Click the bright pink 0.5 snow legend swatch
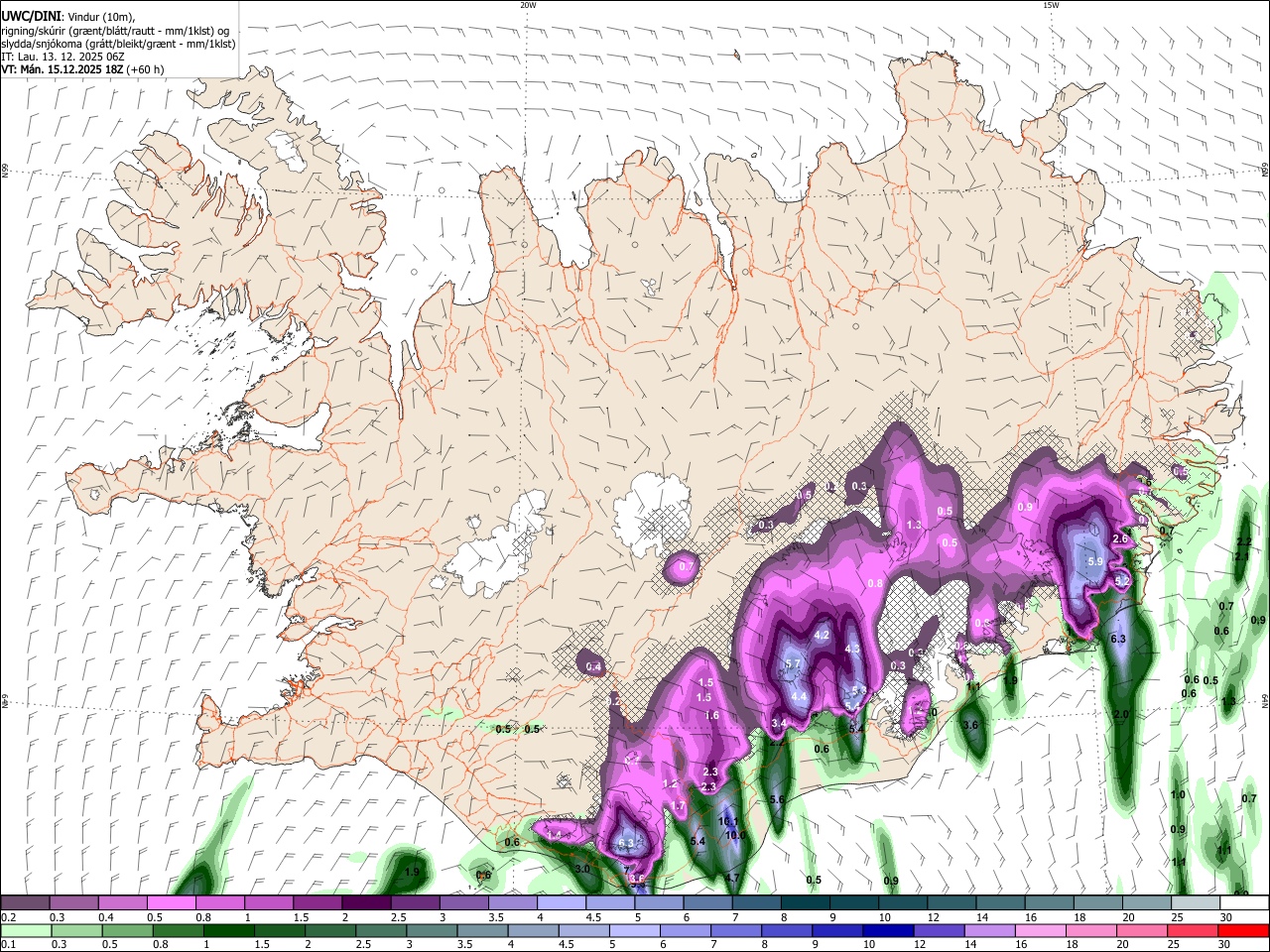The width and height of the screenshot is (1270, 952). click(x=171, y=903)
